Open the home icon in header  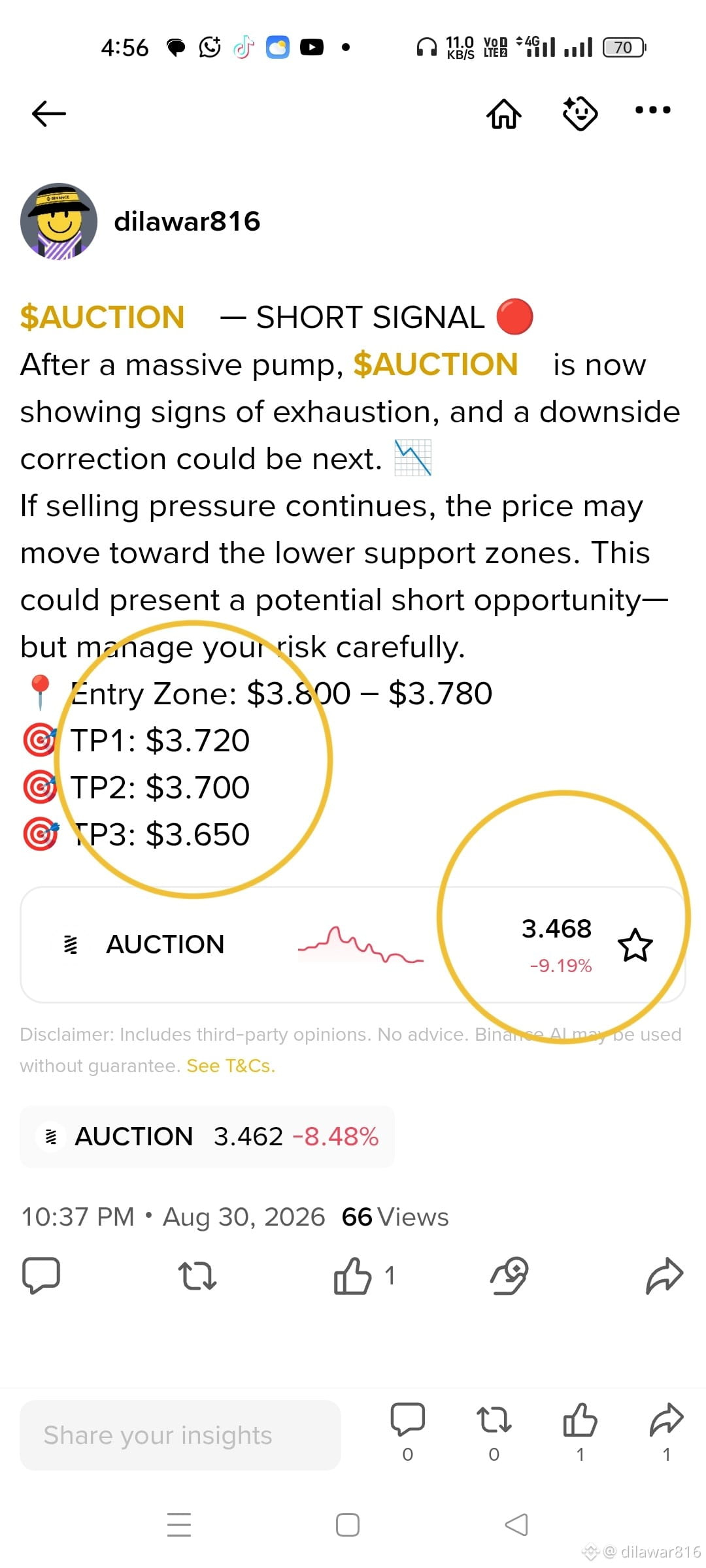[x=503, y=114]
